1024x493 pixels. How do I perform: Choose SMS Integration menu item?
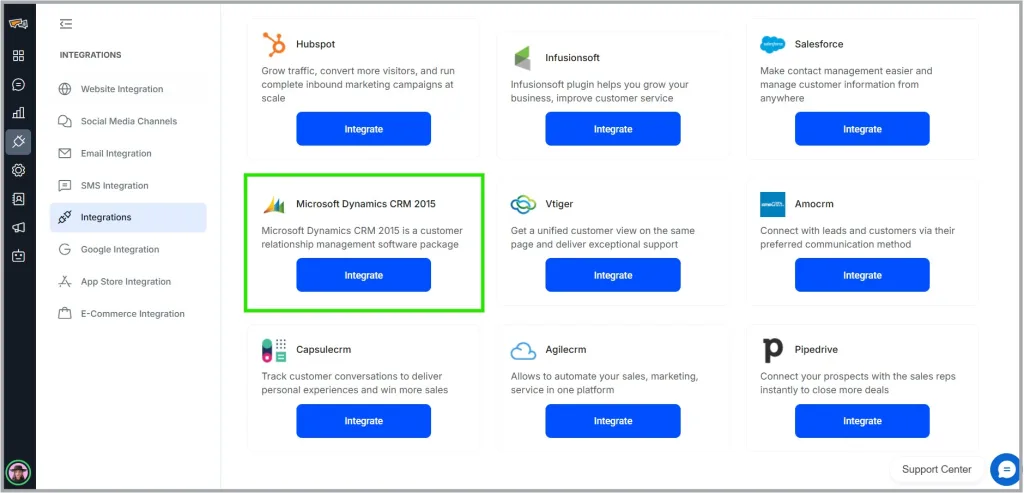coord(114,185)
